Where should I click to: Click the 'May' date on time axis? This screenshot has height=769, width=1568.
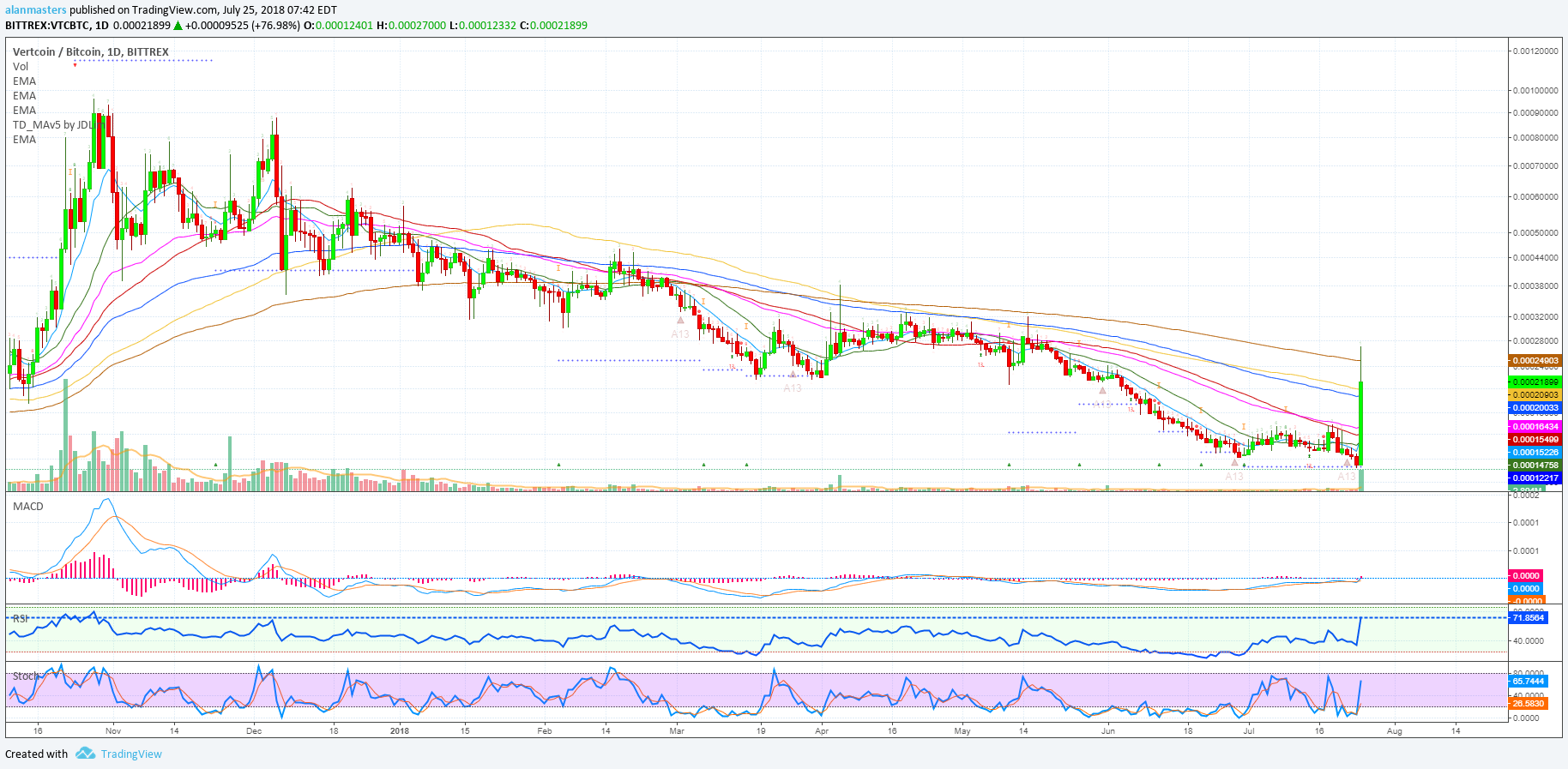click(962, 731)
